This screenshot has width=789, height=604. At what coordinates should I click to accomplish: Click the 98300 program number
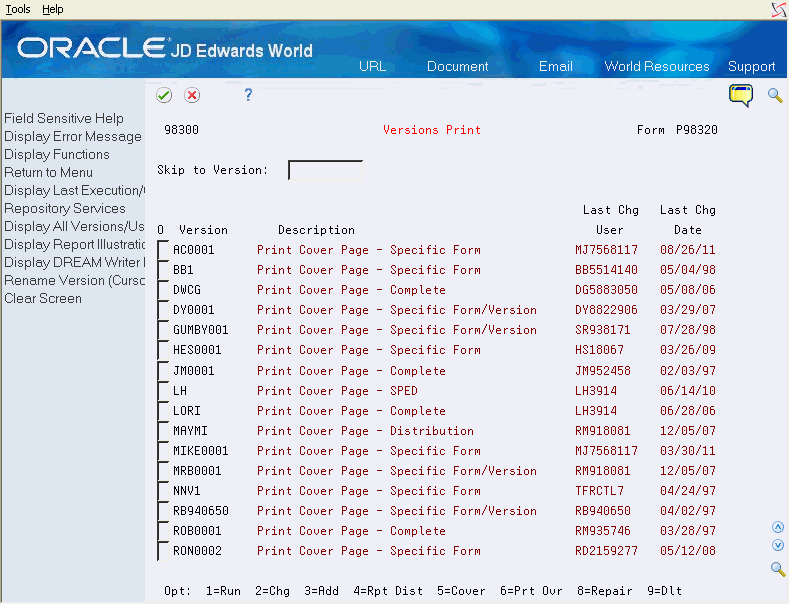pos(181,130)
